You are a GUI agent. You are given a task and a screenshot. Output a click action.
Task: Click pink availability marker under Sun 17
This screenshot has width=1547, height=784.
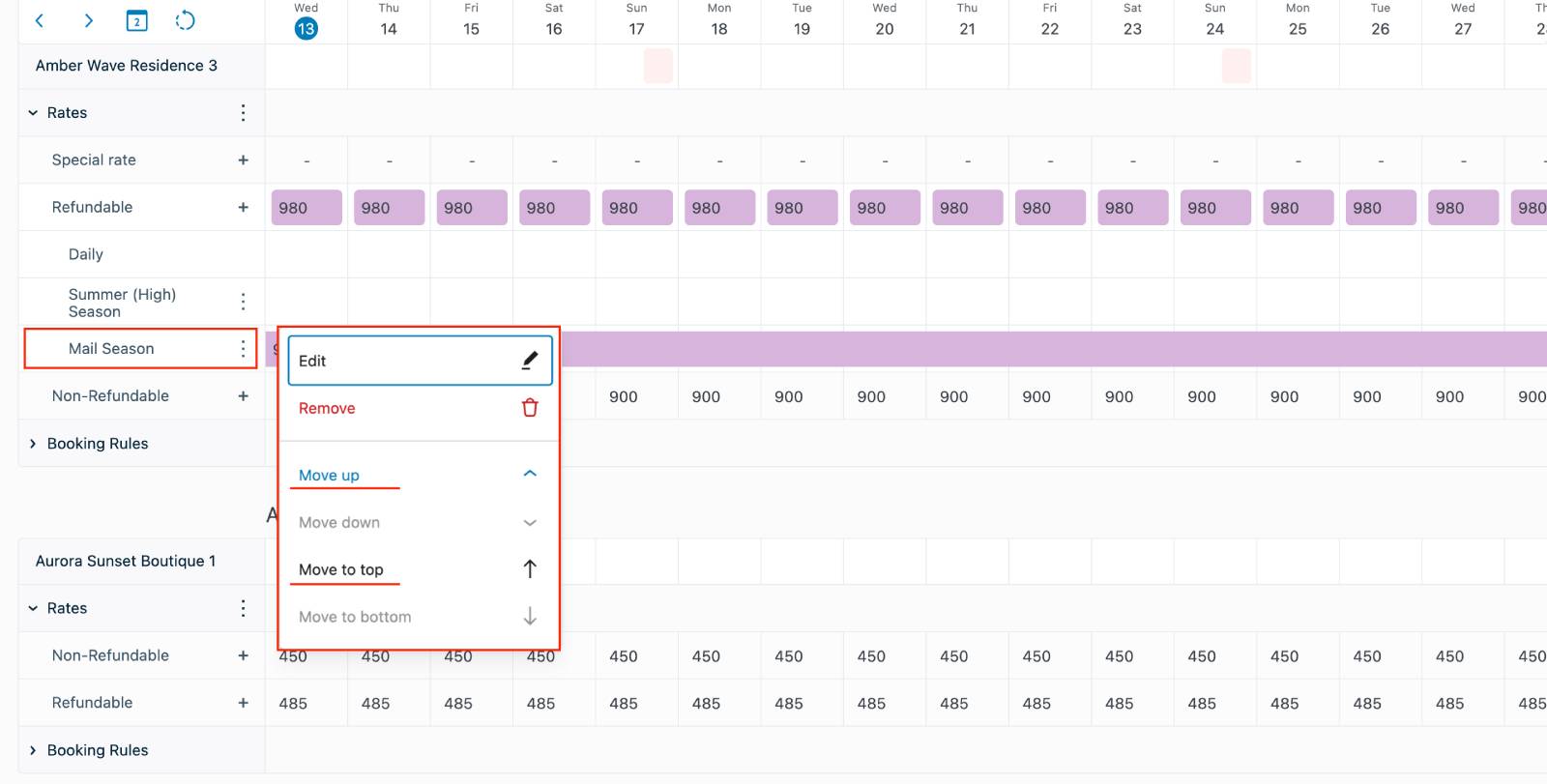click(658, 66)
